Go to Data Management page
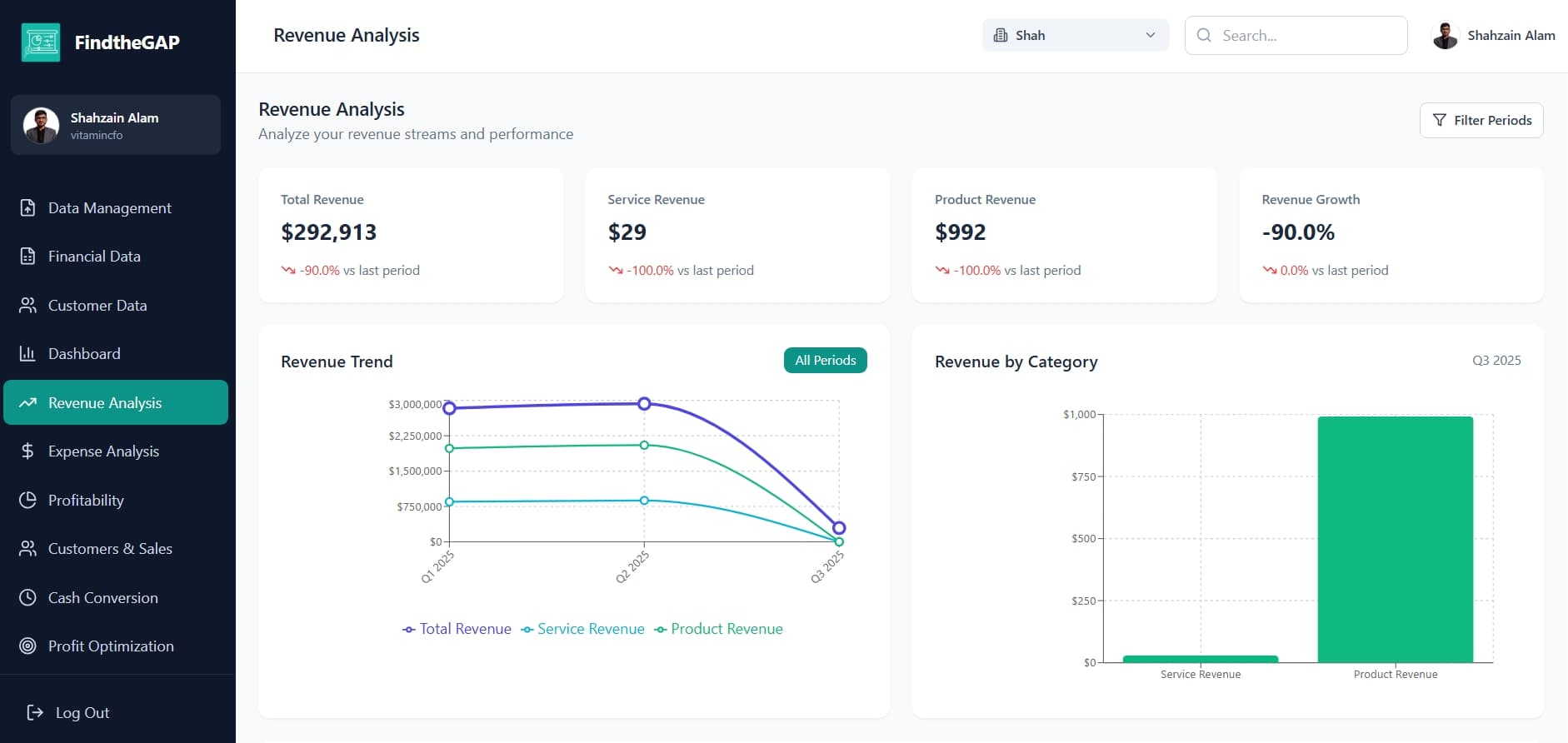This screenshot has height=743, width=1568. pos(116,208)
